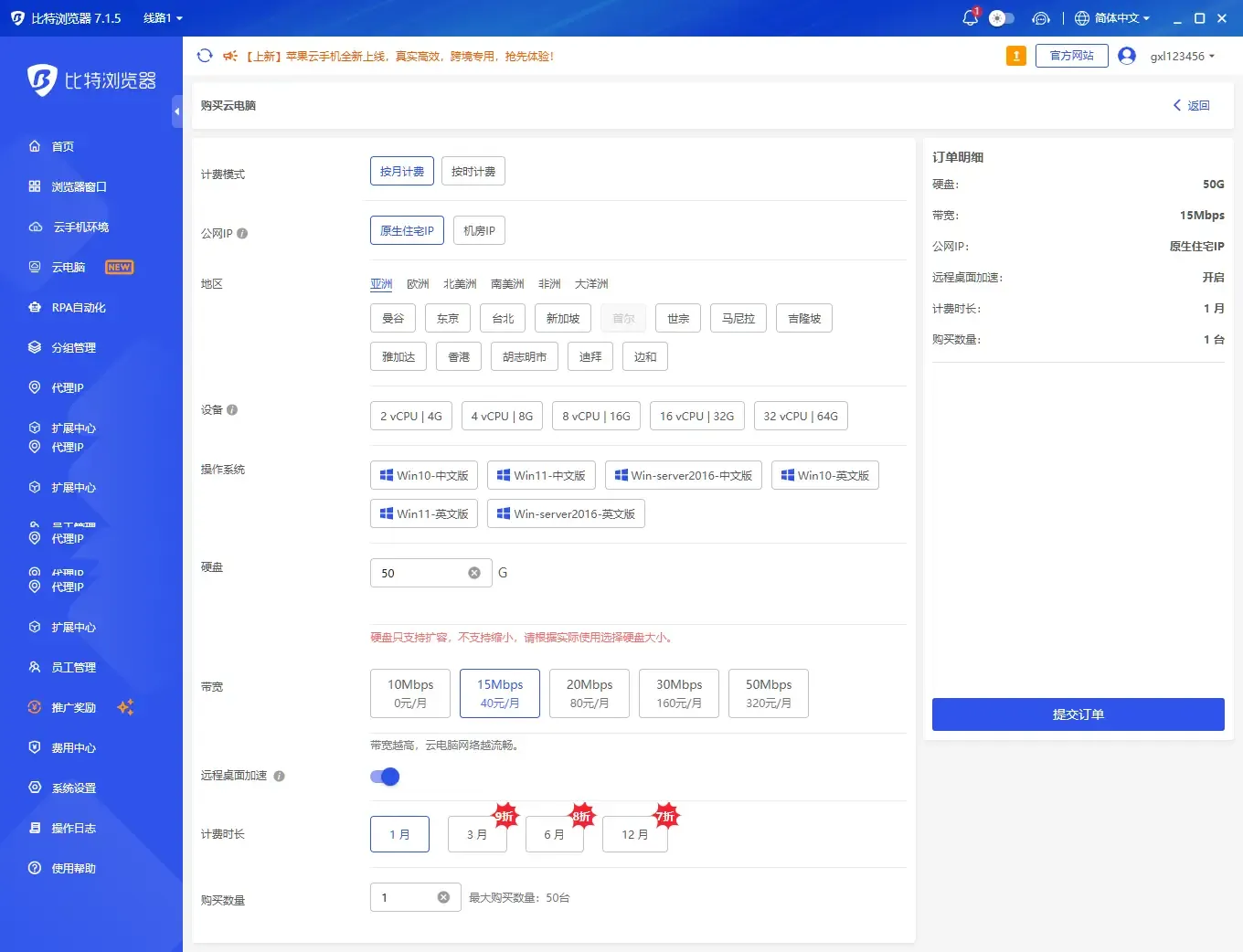This screenshot has height=952, width=1243.
Task: Click the orange upload warning icon
Action: click(1015, 56)
